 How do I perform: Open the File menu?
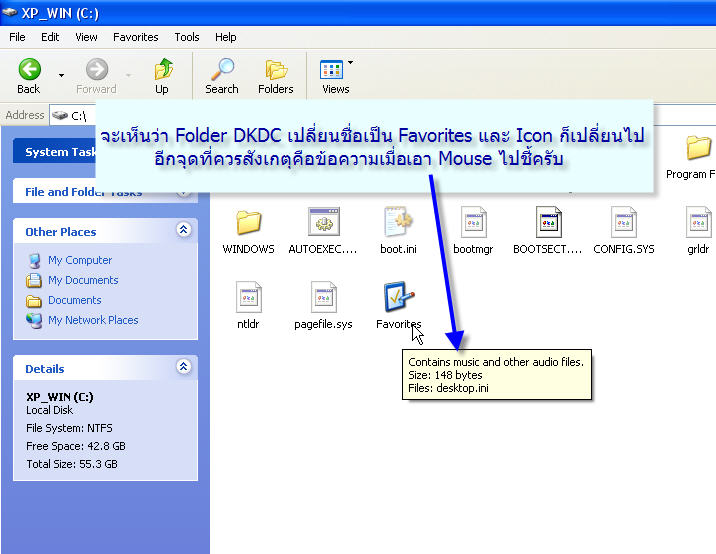coord(17,37)
